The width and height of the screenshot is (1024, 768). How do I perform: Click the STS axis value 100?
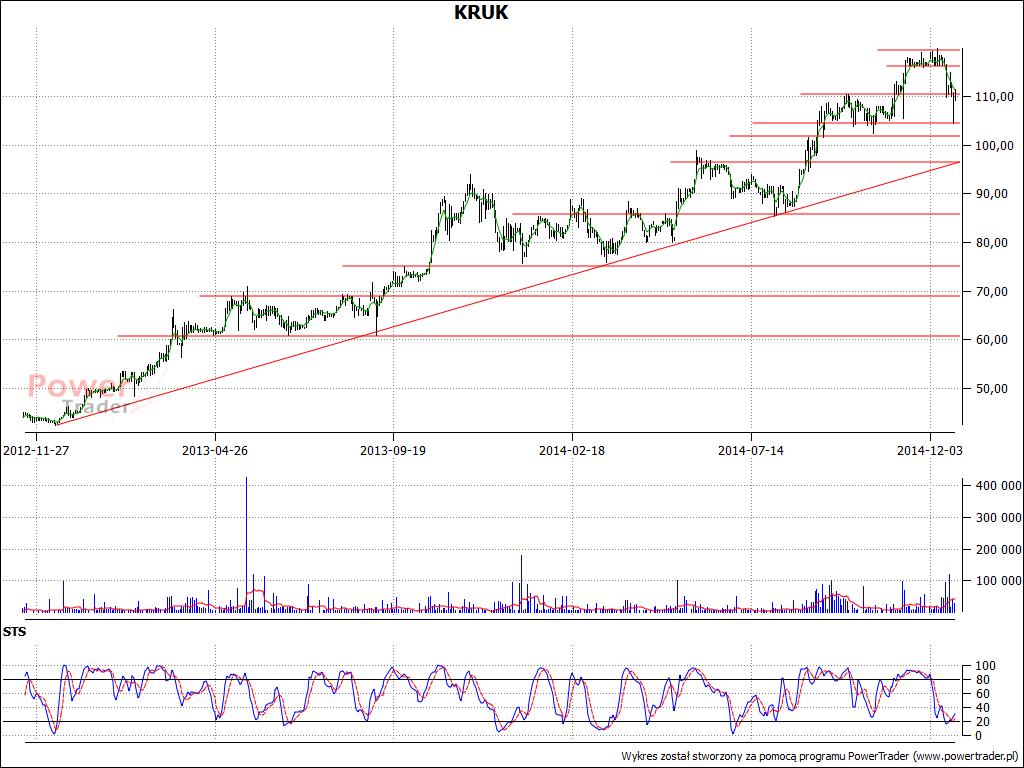click(x=984, y=666)
